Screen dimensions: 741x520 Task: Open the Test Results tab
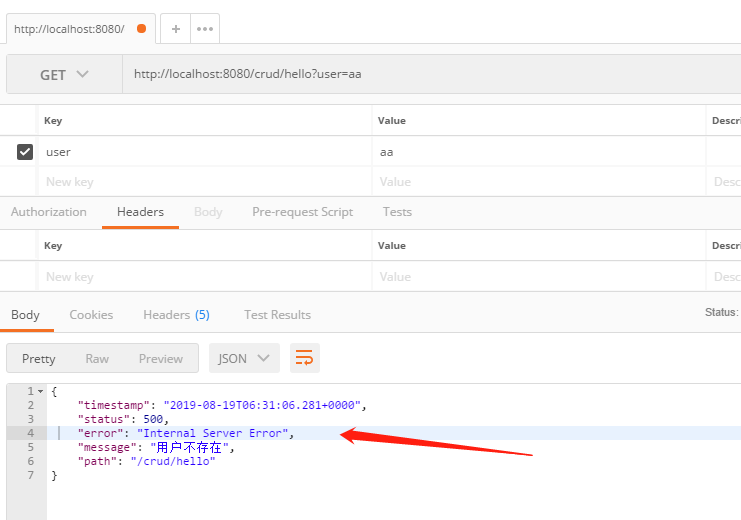point(277,315)
